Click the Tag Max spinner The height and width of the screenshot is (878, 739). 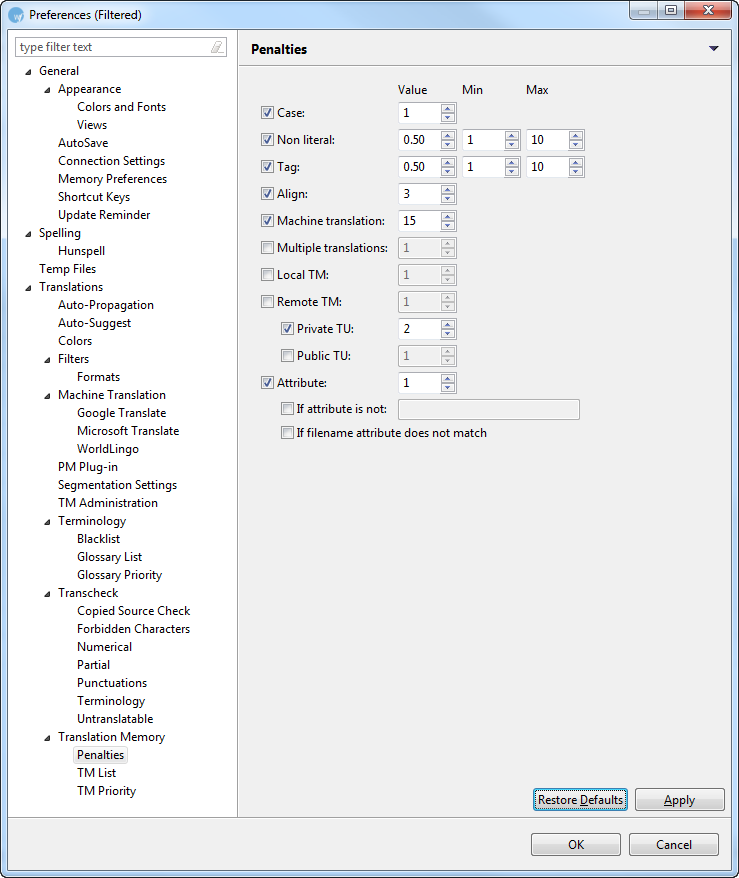(555, 166)
